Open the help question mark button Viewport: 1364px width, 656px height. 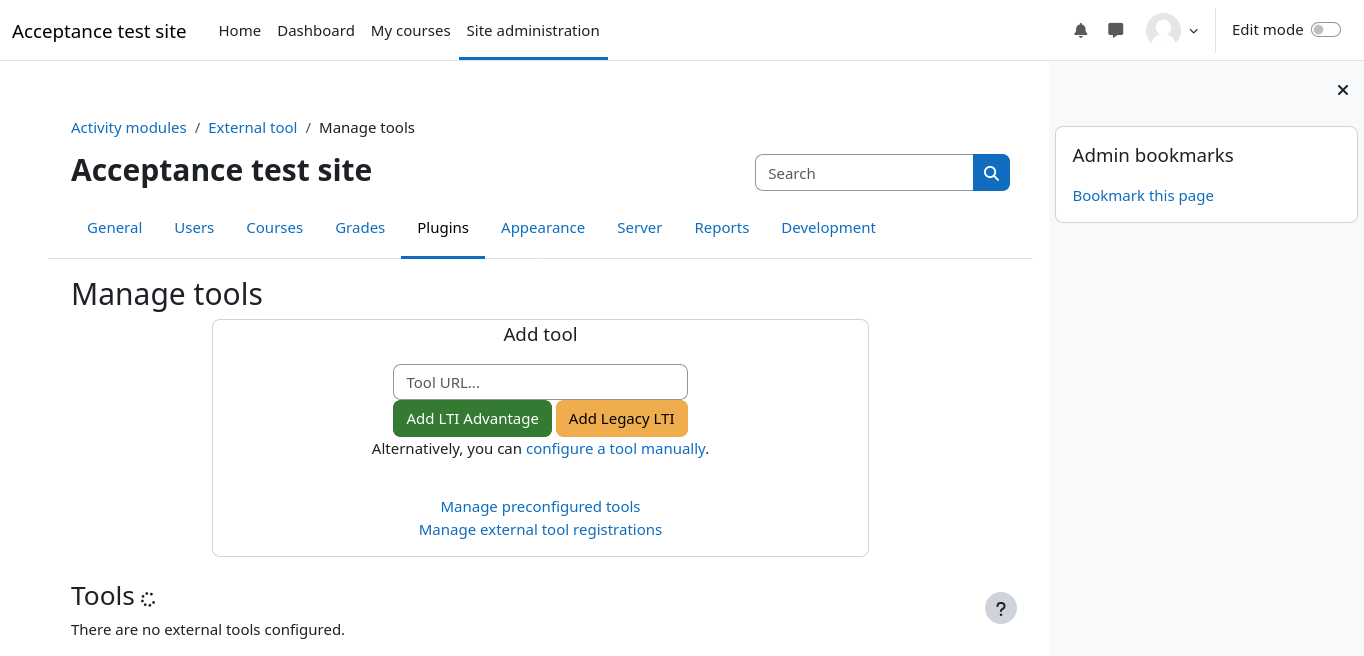pyautogui.click(x=1000, y=608)
